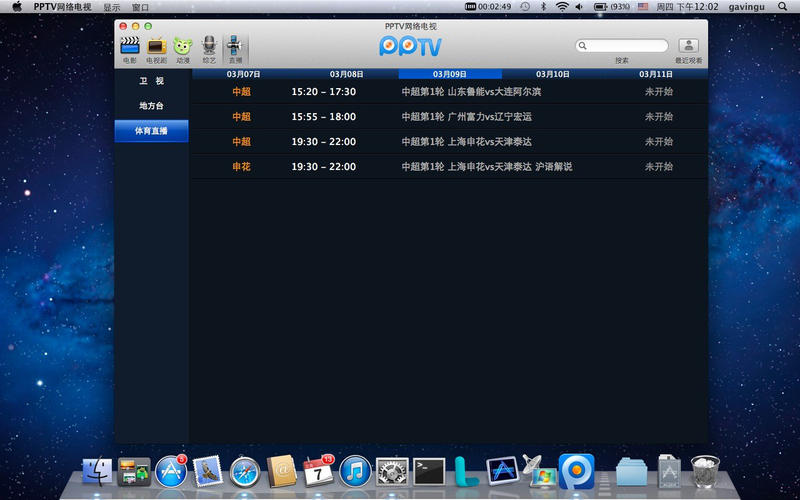Viewport: 800px width, 500px height.
Task: Select the 卫视 sidebar category
Action: [151, 81]
